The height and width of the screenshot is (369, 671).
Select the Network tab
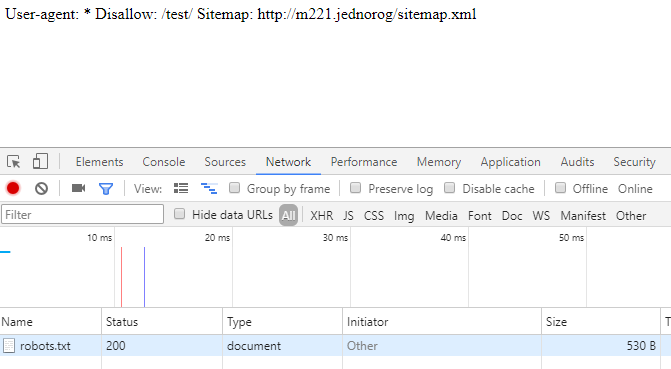[x=288, y=162]
